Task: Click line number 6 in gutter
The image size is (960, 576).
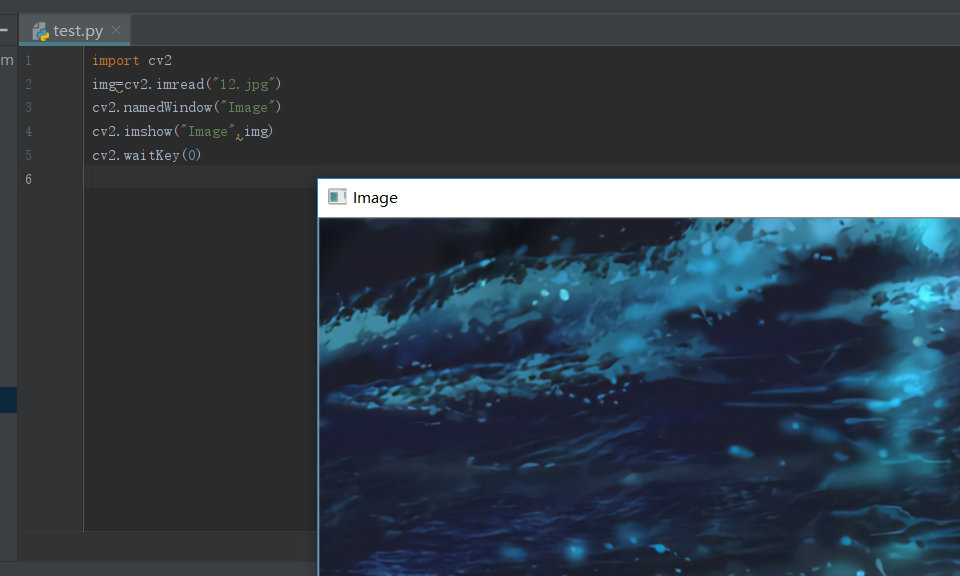Action: 28,179
